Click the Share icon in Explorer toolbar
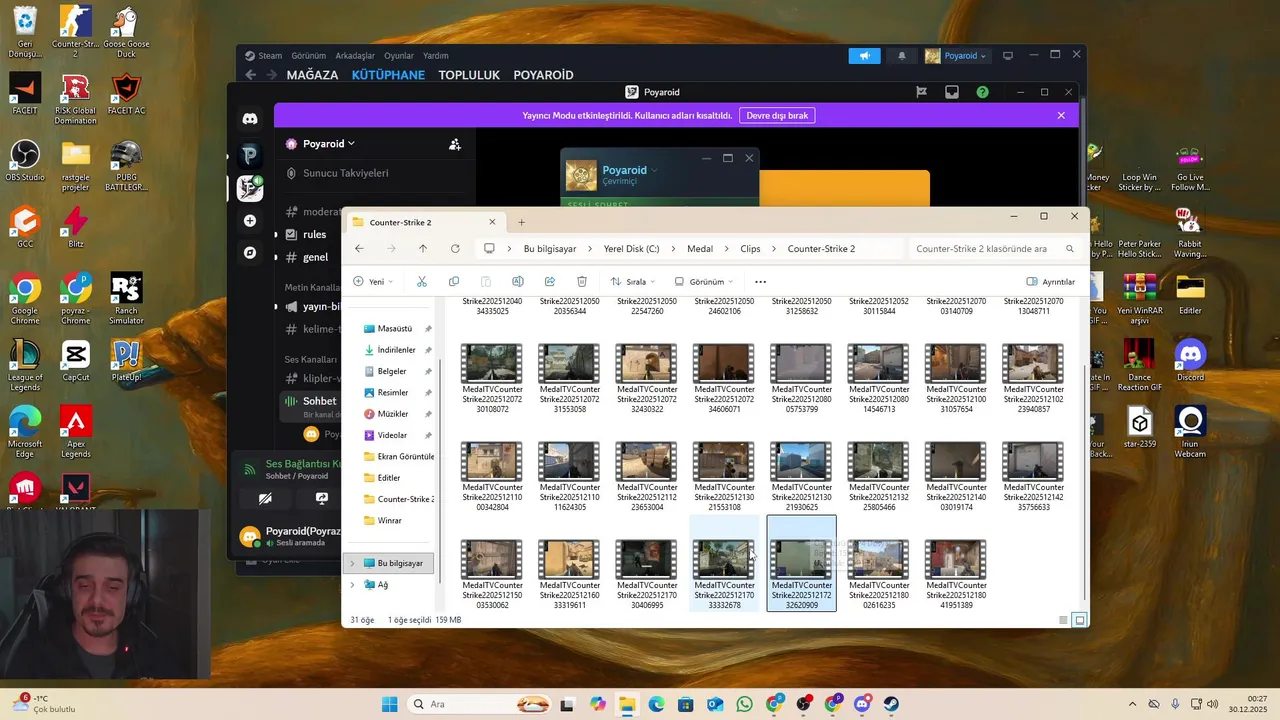The height and width of the screenshot is (720, 1280). (550, 282)
